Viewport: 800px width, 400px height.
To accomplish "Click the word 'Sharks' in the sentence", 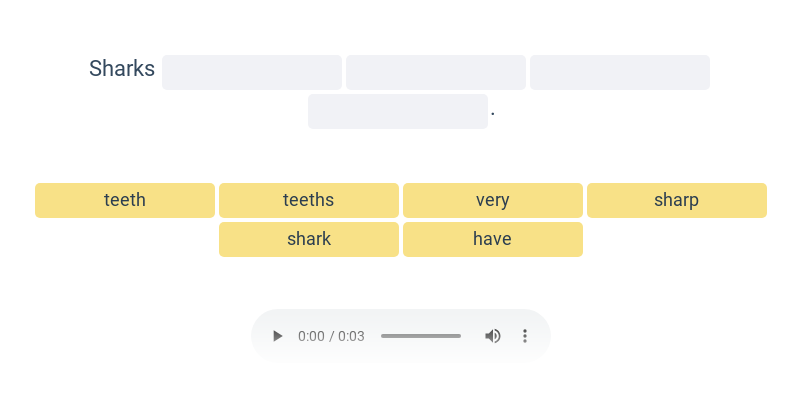I will click(122, 68).
